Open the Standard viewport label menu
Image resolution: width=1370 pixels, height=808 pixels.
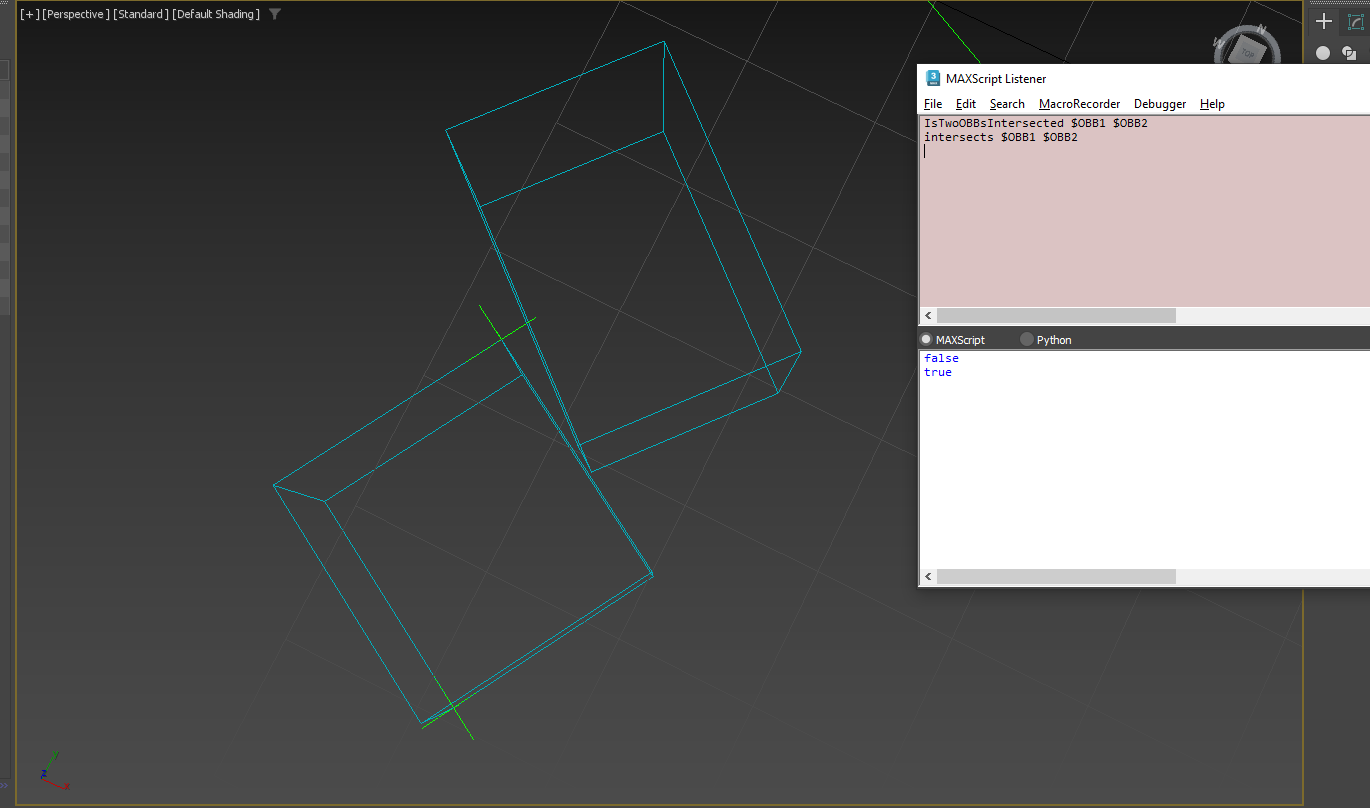(x=140, y=14)
